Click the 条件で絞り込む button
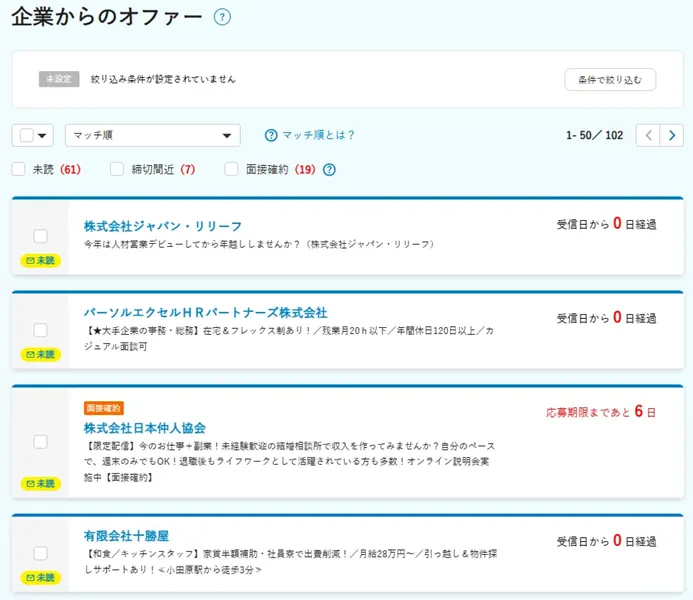The image size is (693, 600). (610, 79)
